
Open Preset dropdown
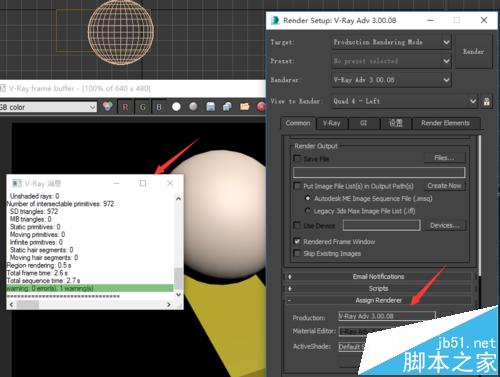pos(391,61)
